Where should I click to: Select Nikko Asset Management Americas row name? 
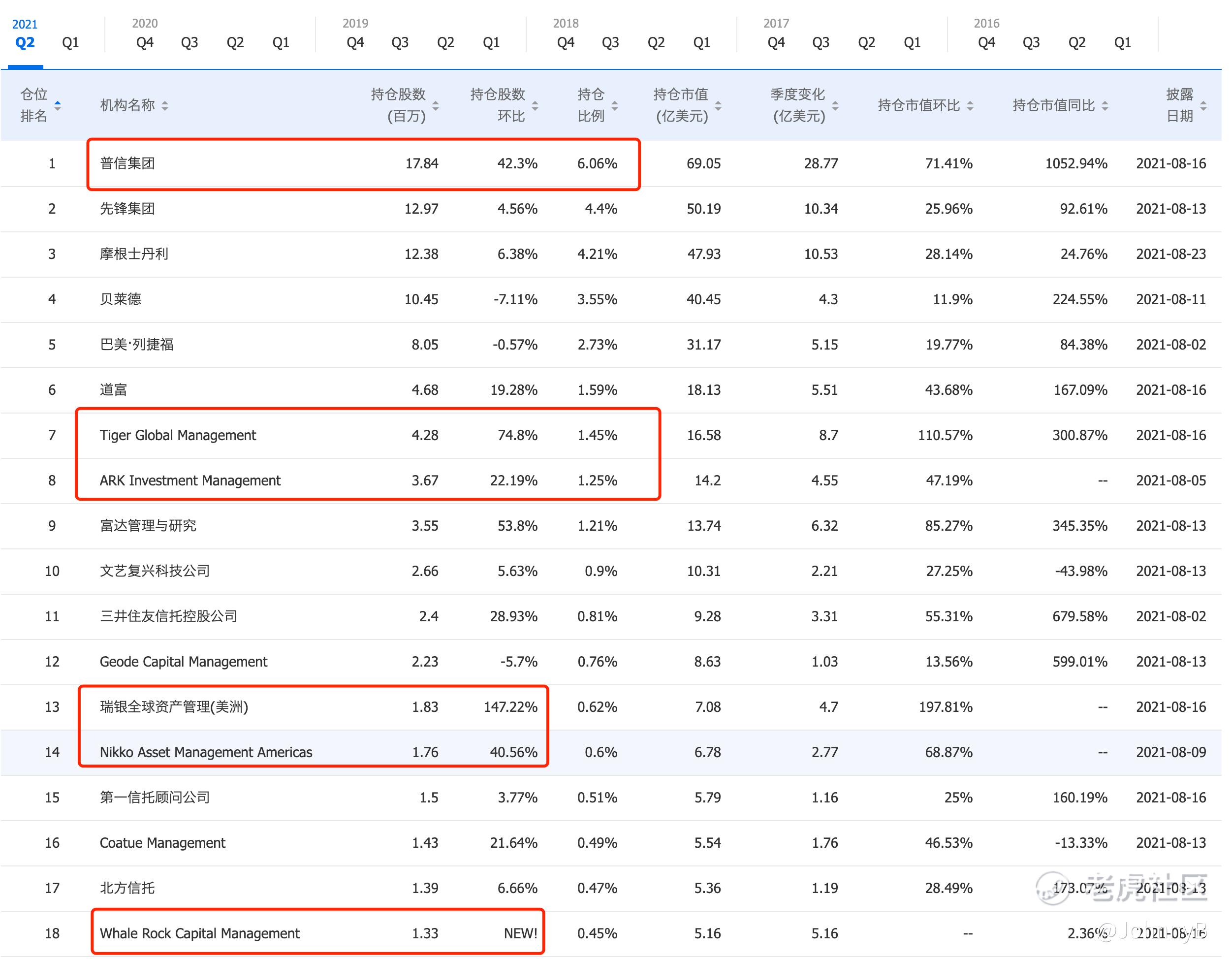point(206,753)
